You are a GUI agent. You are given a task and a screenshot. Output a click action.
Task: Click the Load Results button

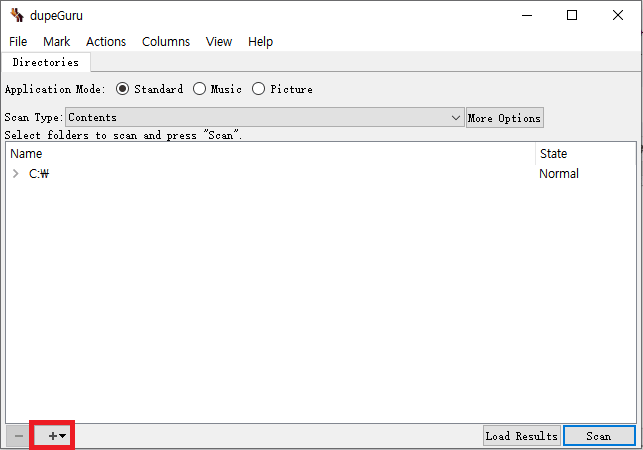[x=522, y=436]
